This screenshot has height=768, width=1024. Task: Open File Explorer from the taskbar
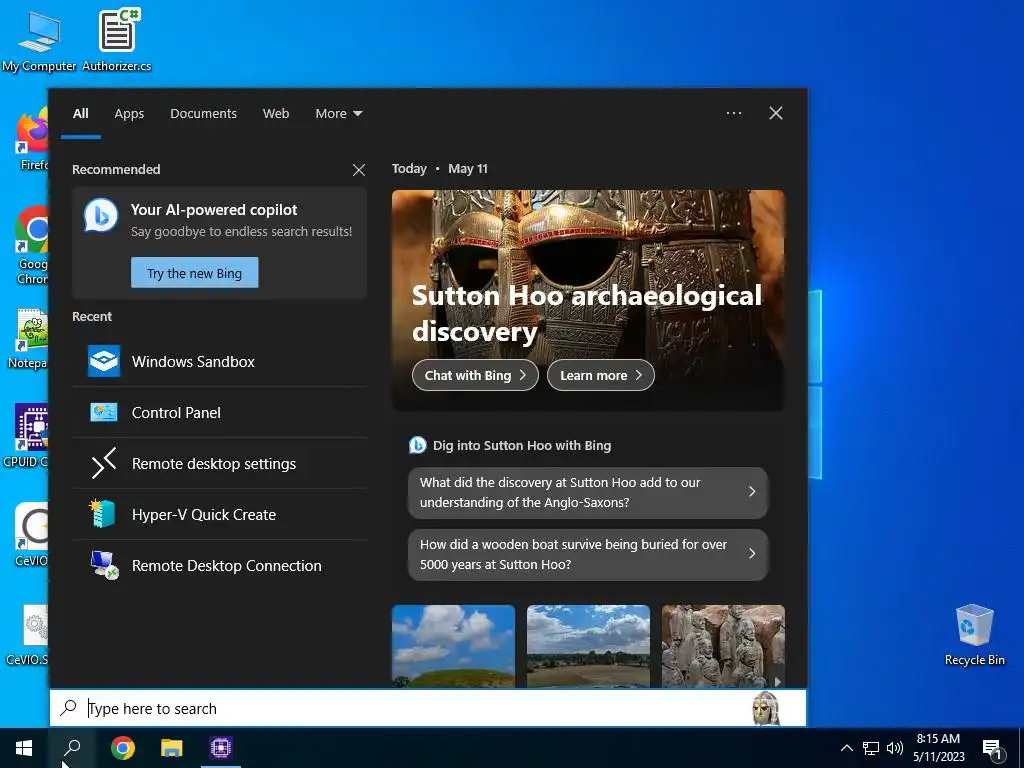(x=172, y=748)
